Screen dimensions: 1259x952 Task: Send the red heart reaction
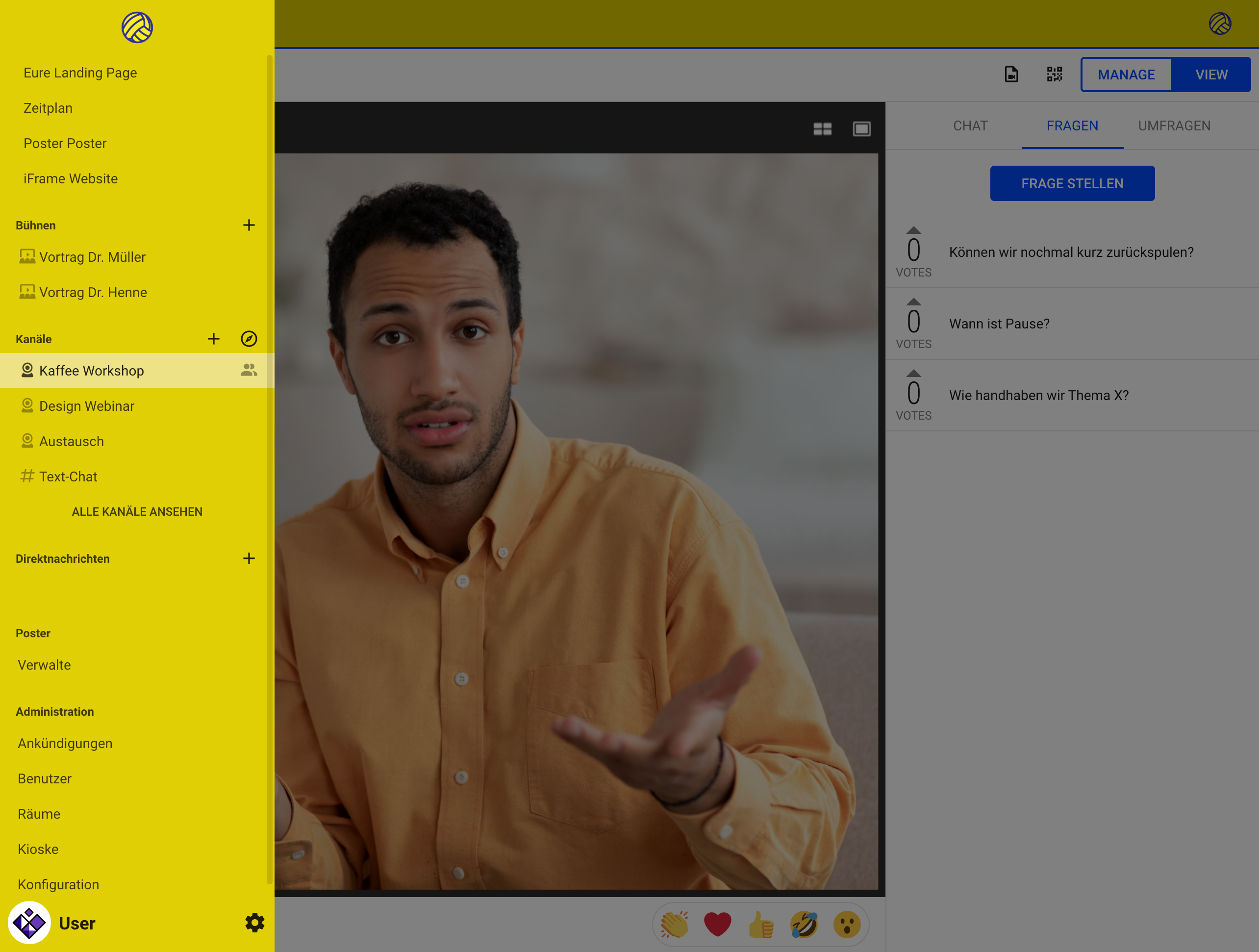(717, 924)
